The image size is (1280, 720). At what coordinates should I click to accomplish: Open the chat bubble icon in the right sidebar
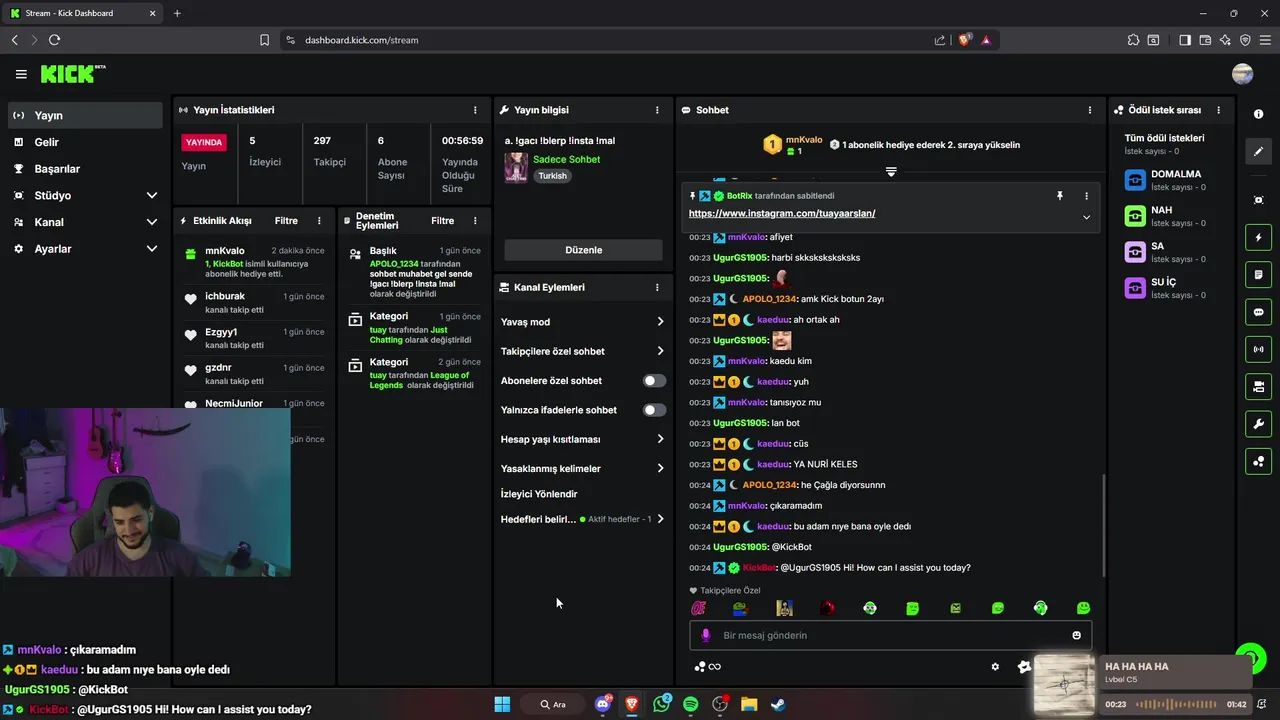(x=1258, y=312)
